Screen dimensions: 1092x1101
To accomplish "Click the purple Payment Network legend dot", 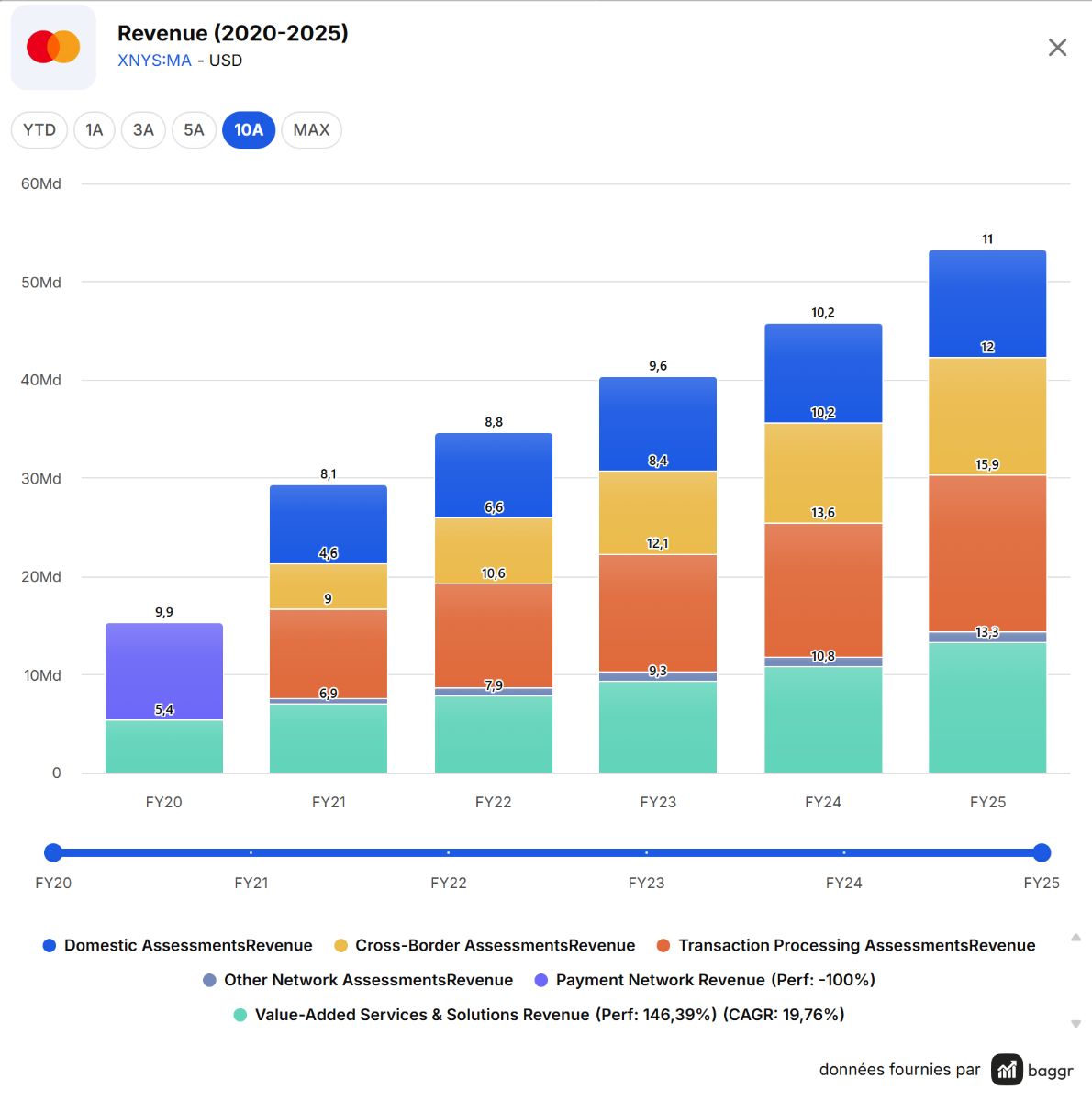I will (x=541, y=980).
